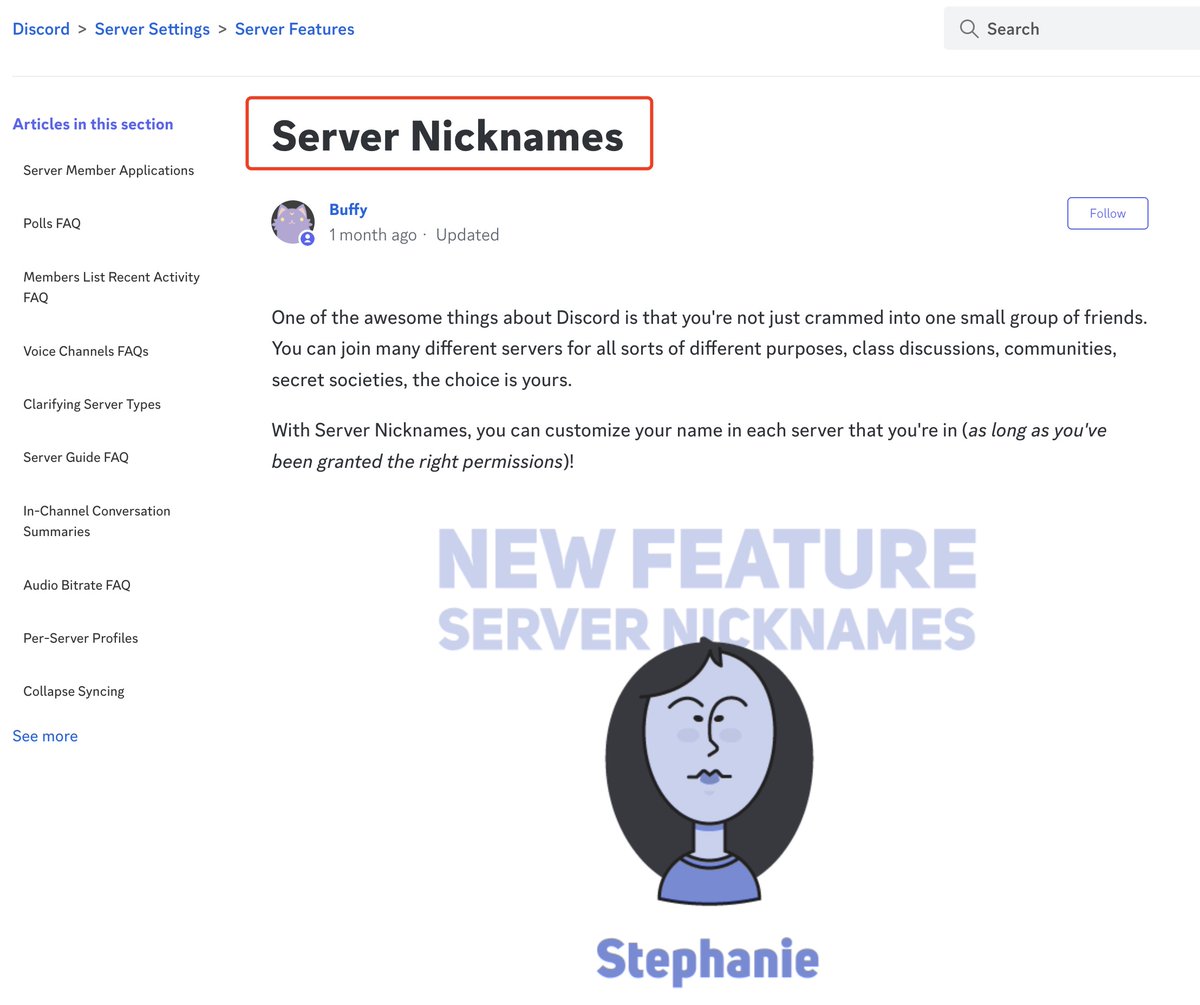Open Voice Channels FAQs article

point(86,351)
